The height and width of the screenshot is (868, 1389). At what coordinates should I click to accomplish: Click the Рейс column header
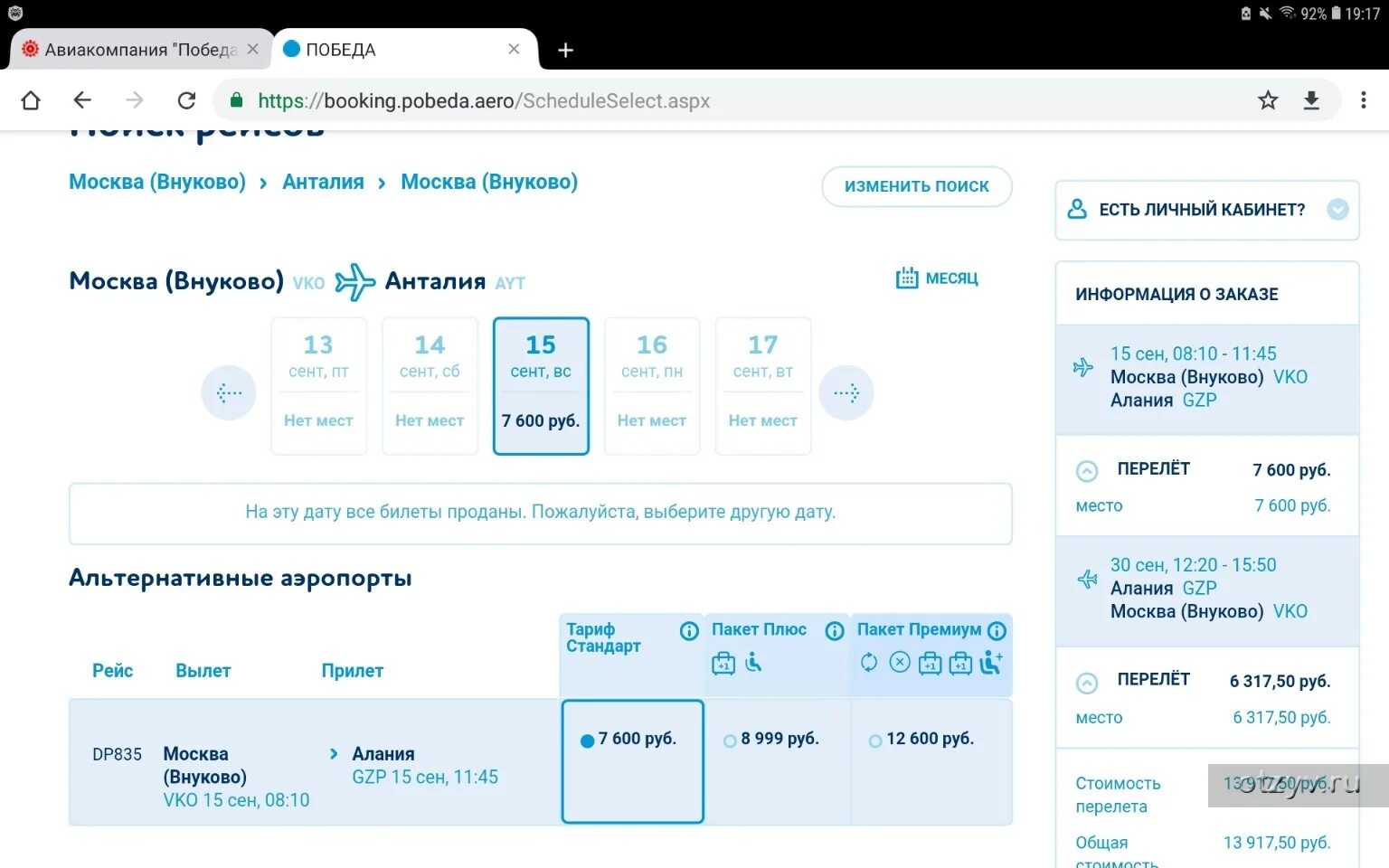pos(112,671)
